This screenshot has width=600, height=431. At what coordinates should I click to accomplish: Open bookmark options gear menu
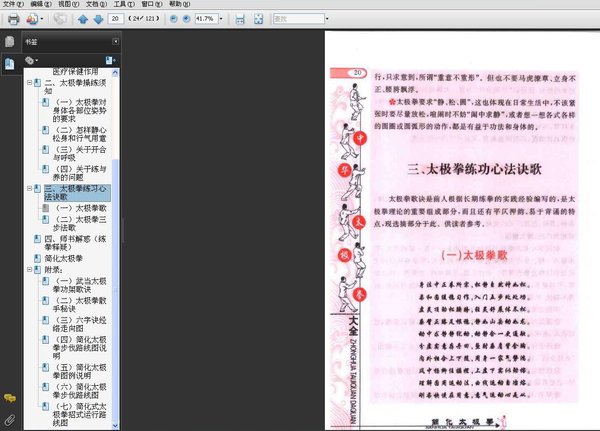(31, 60)
